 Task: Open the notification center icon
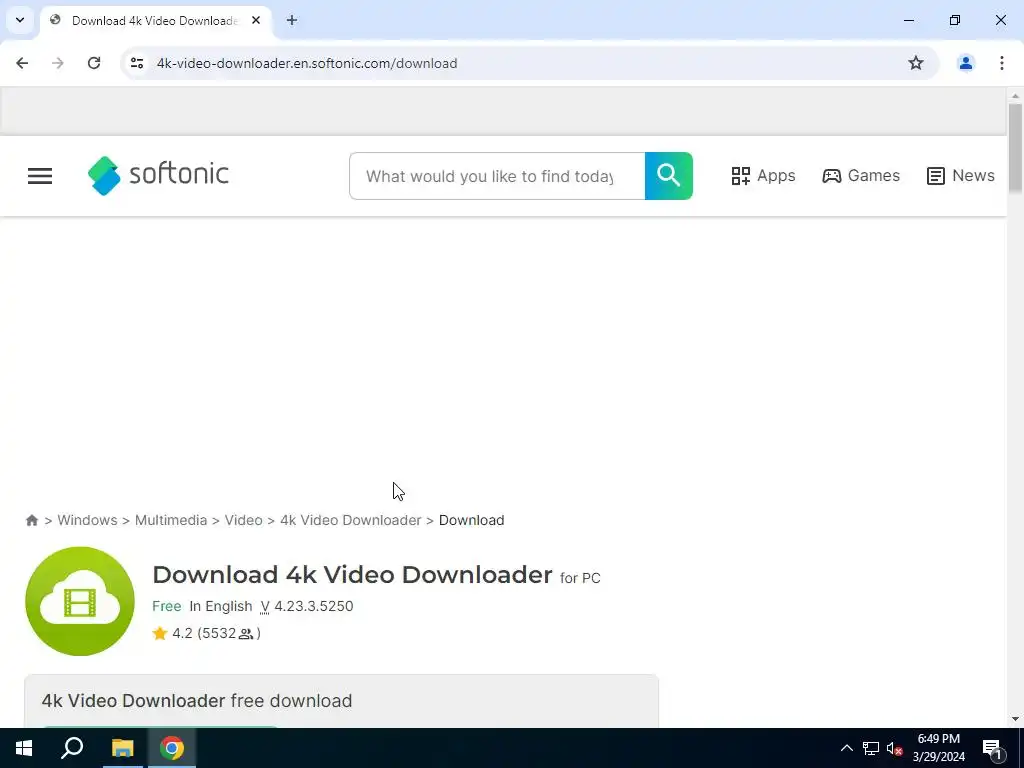(x=993, y=749)
